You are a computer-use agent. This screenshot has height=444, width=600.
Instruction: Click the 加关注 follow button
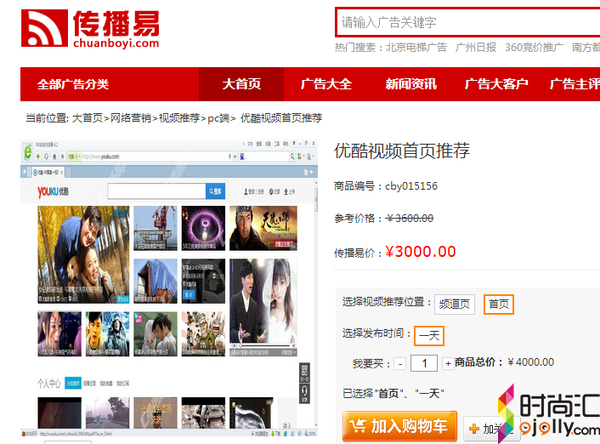tap(492, 429)
